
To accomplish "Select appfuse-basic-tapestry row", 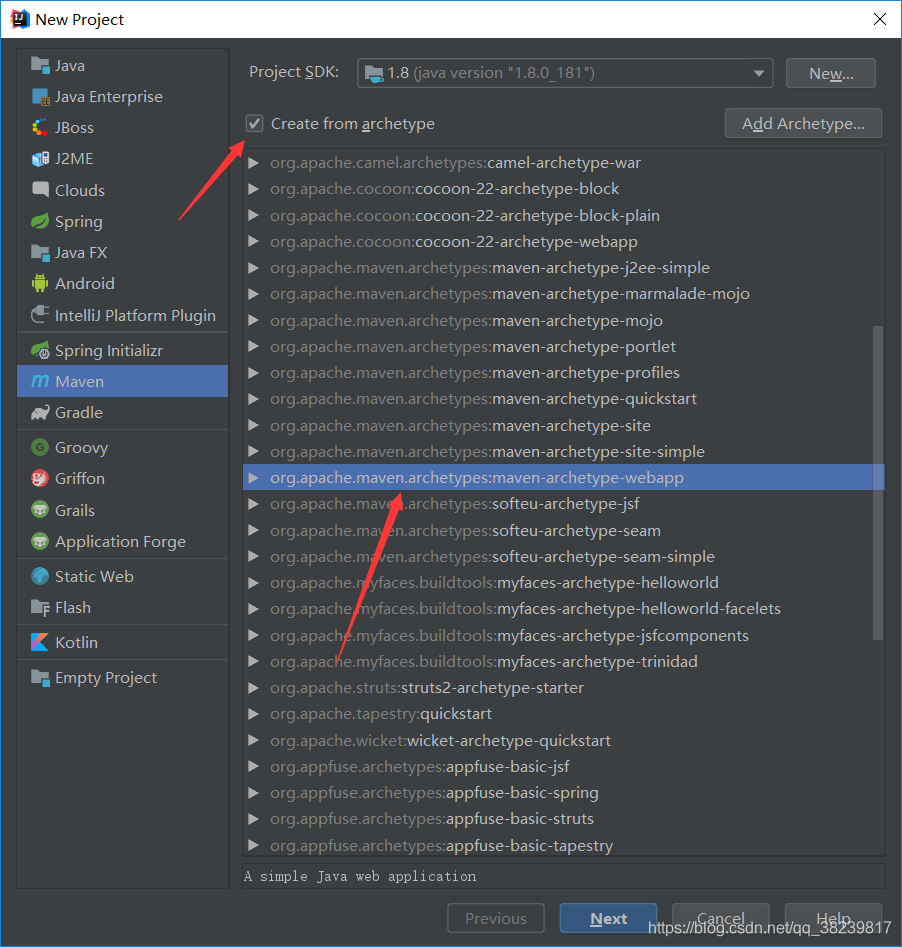I will (564, 846).
